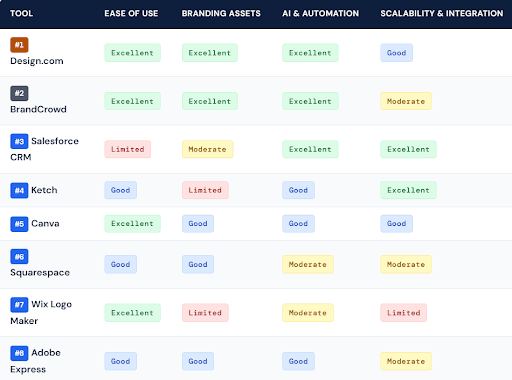Click BrandCrowd's Ease of Use Excellent tag
This screenshot has height=380, width=512.
tap(132, 101)
